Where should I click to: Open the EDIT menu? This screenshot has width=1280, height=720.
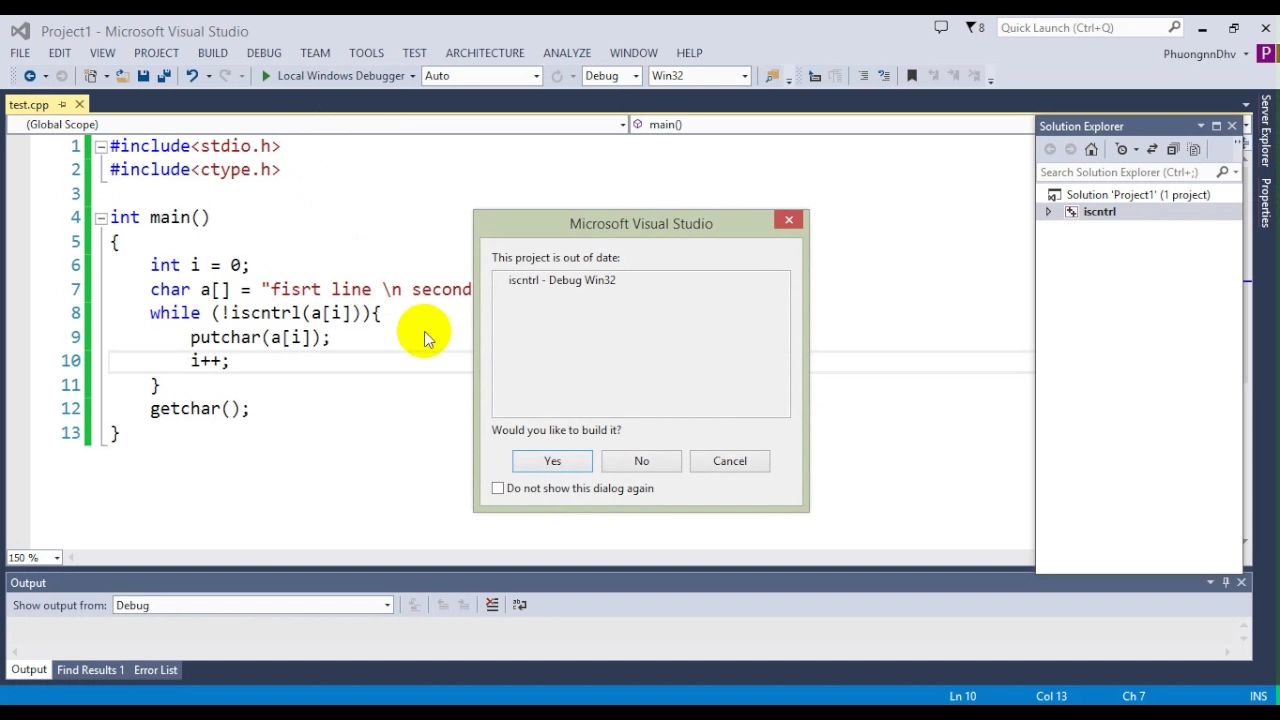(x=60, y=53)
